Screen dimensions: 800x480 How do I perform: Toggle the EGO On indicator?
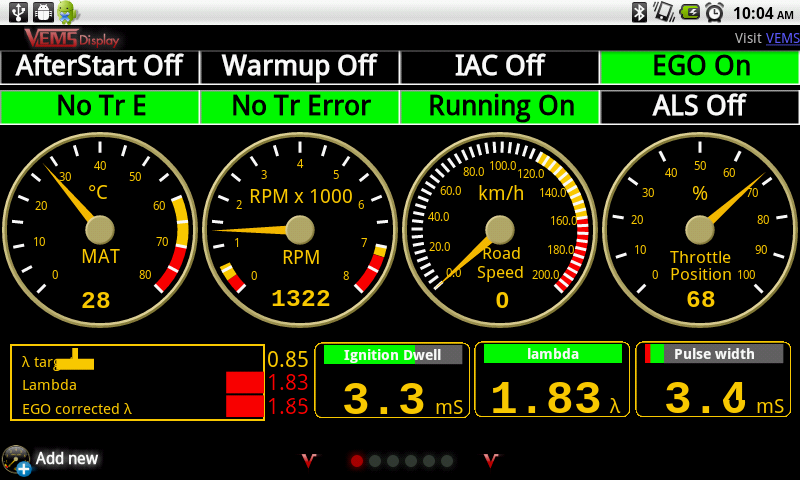coord(698,67)
